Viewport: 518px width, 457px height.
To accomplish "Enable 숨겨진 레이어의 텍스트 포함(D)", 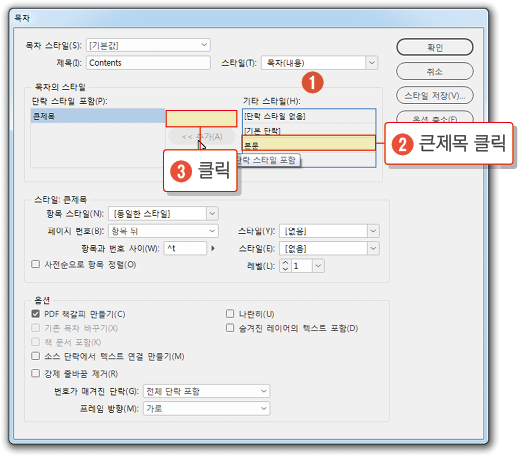I will click(230, 328).
